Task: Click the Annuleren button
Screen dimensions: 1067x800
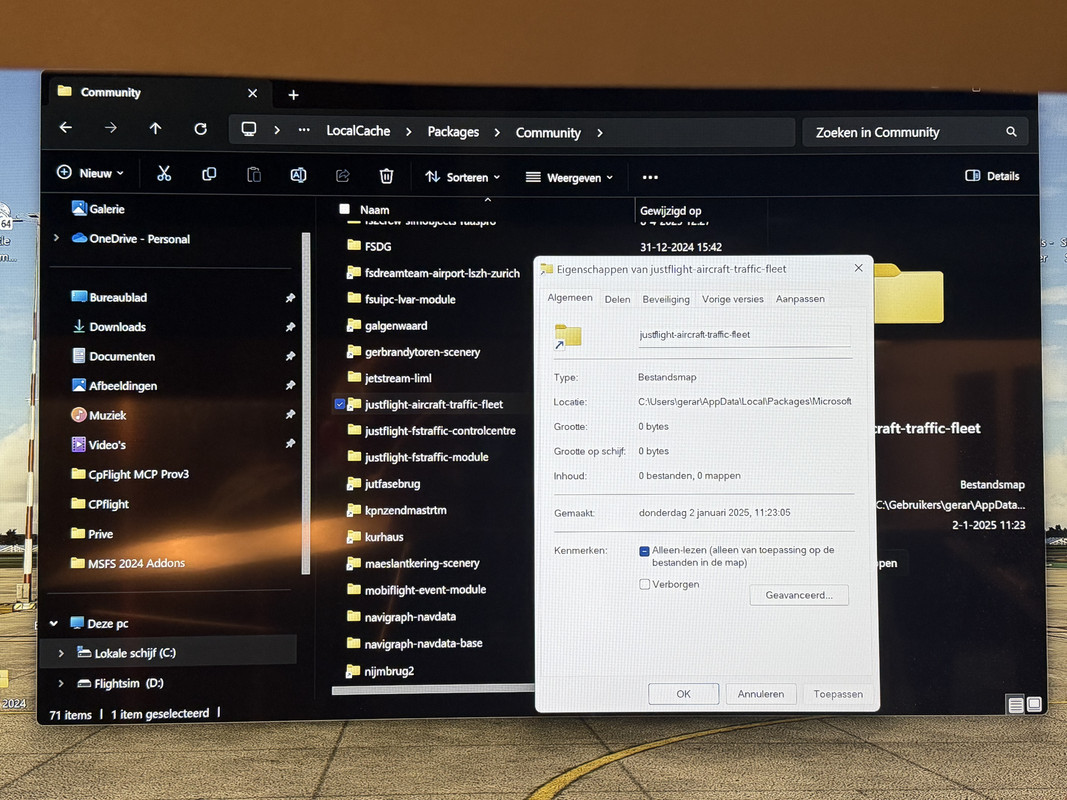Action: click(761, 694)
